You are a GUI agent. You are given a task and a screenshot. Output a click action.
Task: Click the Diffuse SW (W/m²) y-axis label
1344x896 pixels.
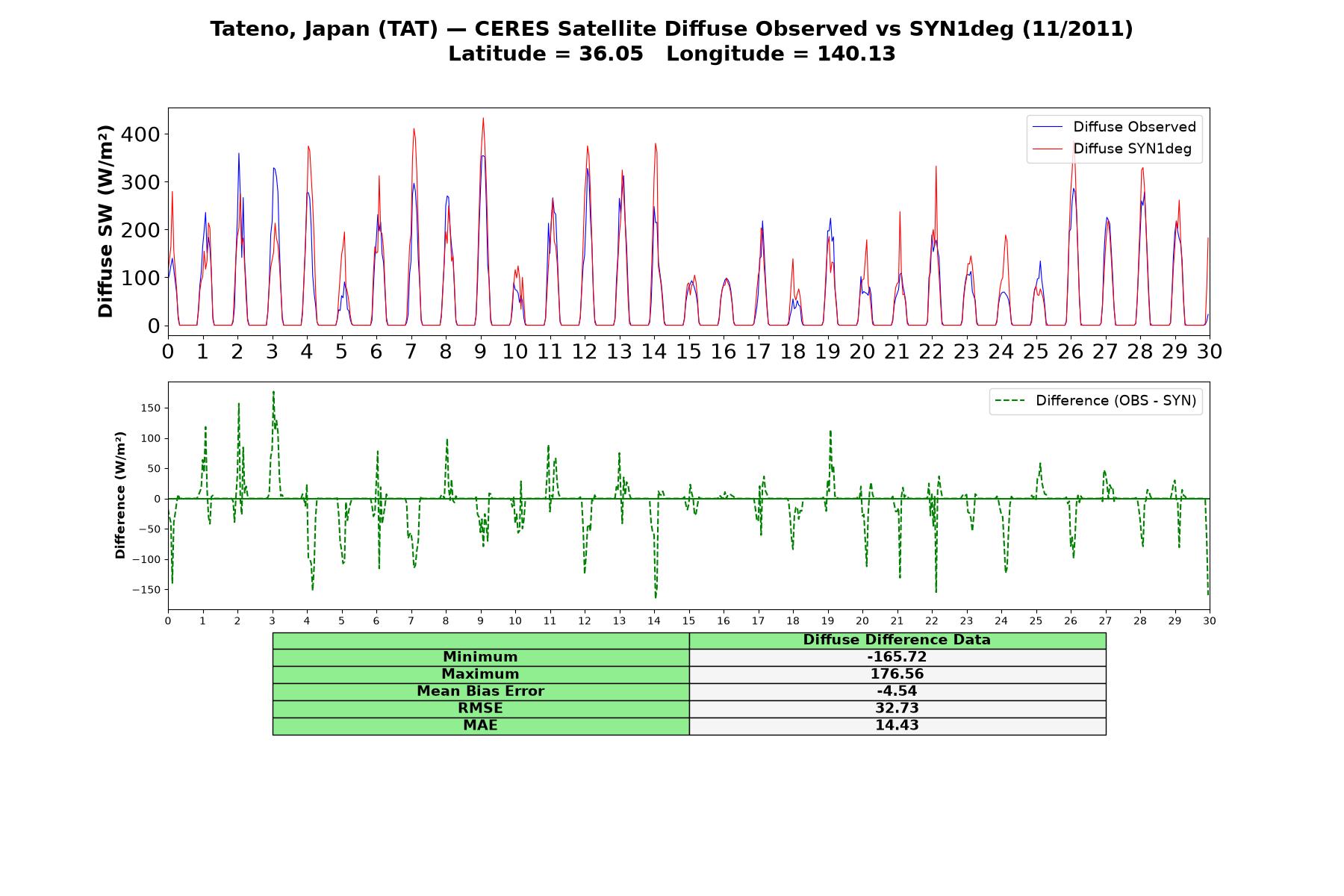[106, 222]
